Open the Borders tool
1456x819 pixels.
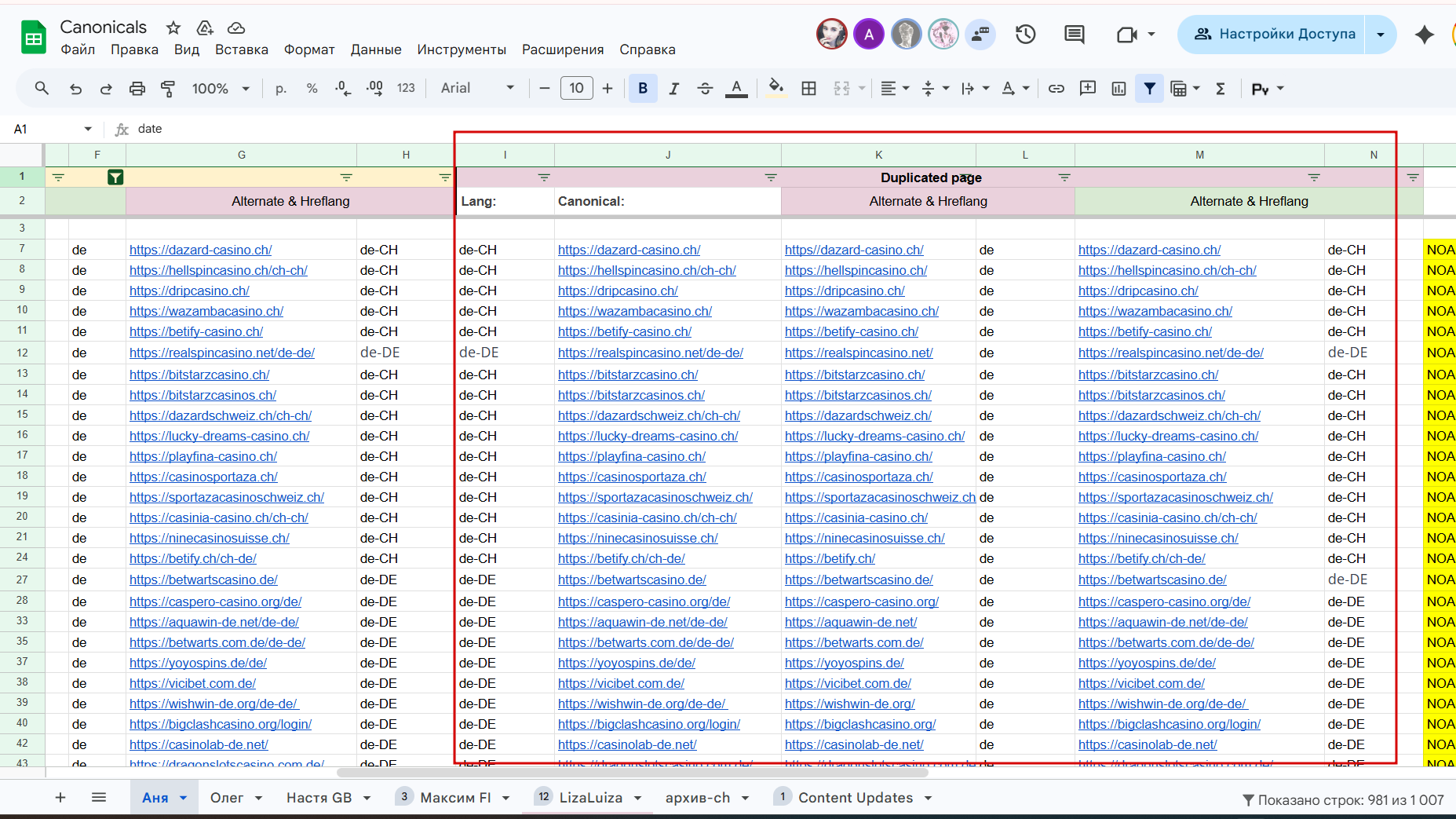pyautogui.click(x=808, y=89)
